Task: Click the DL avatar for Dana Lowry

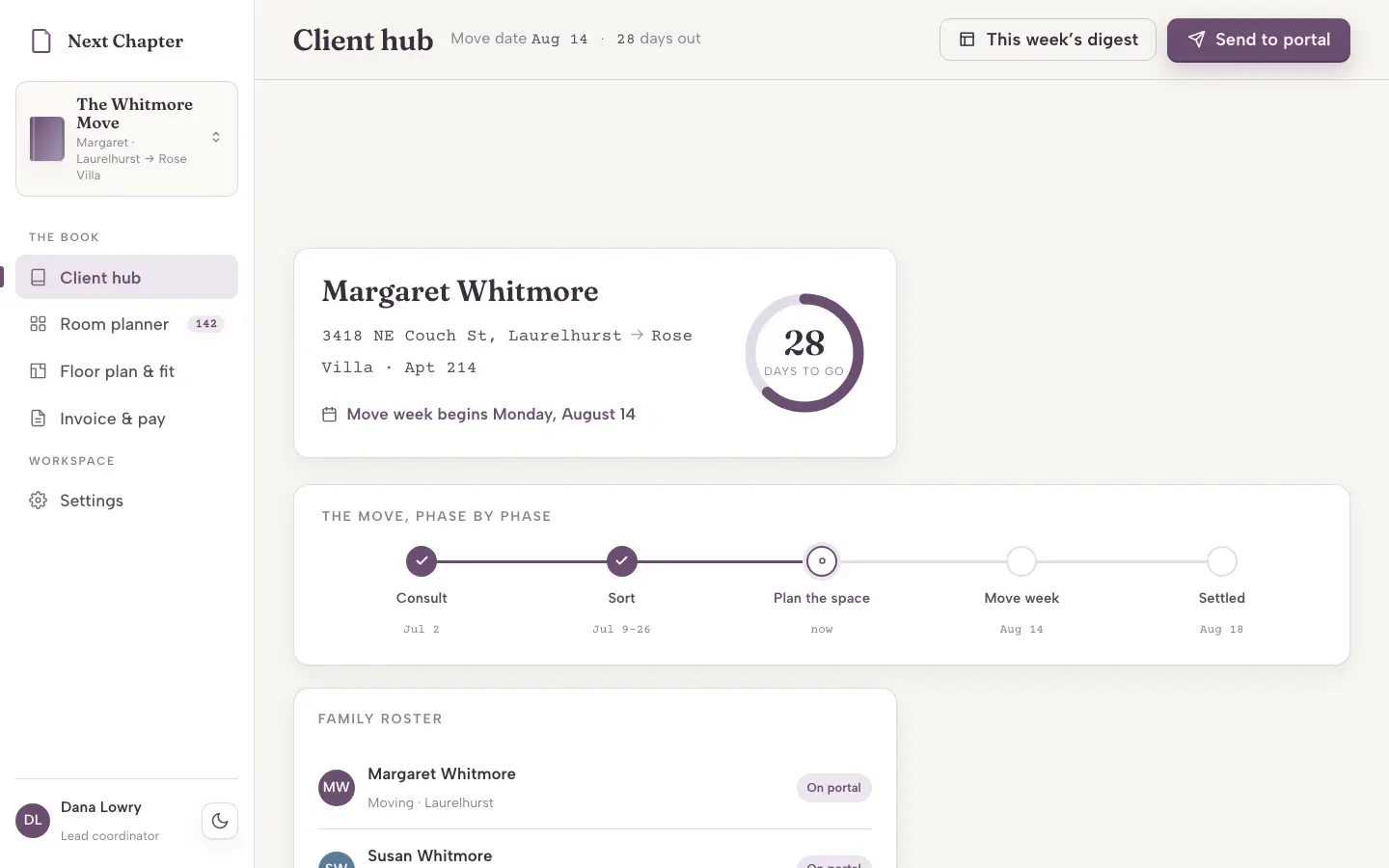Action: tap(33, 821)
